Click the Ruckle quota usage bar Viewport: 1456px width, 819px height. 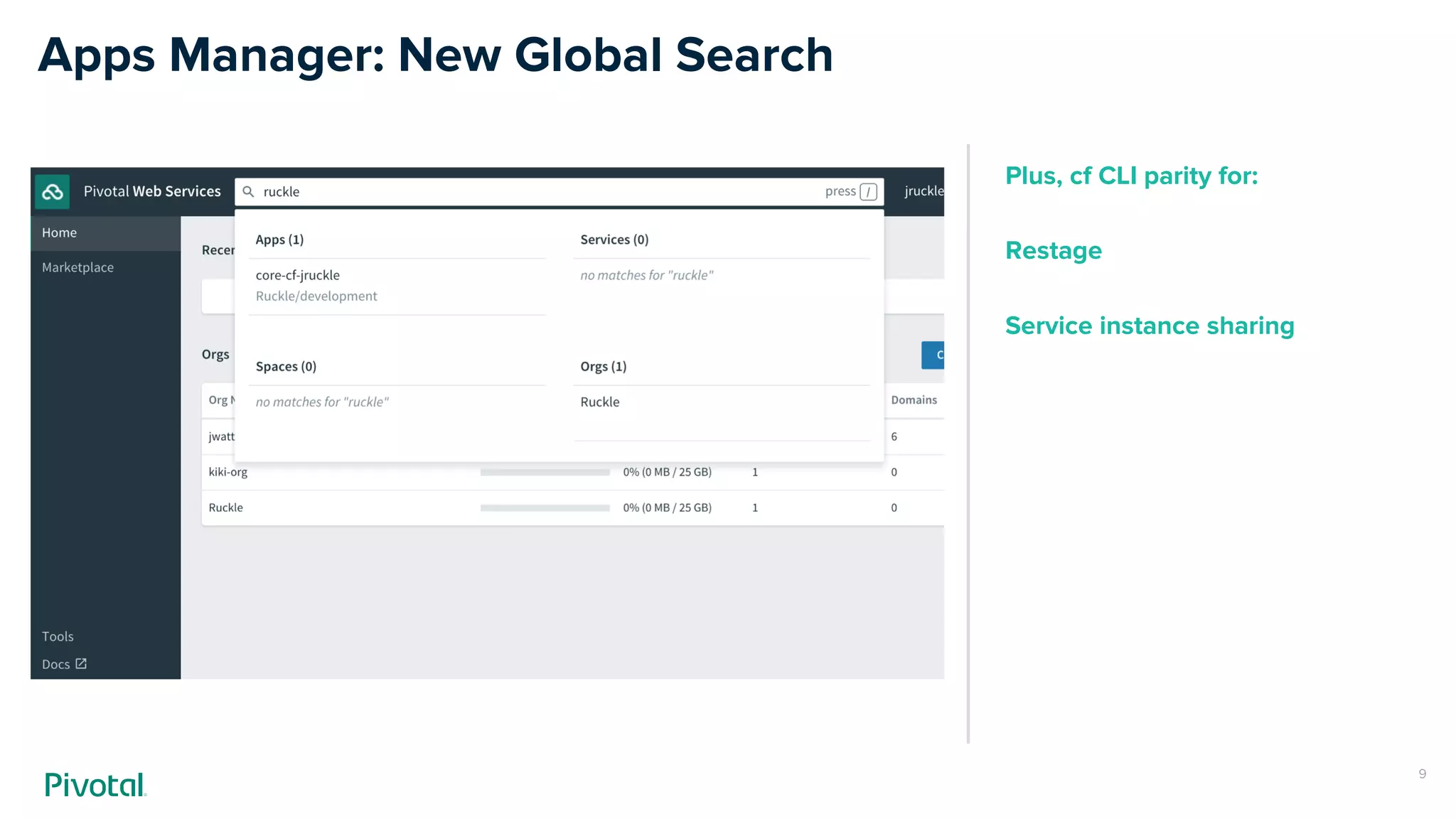pyautogui.click(x=545, y=508)
